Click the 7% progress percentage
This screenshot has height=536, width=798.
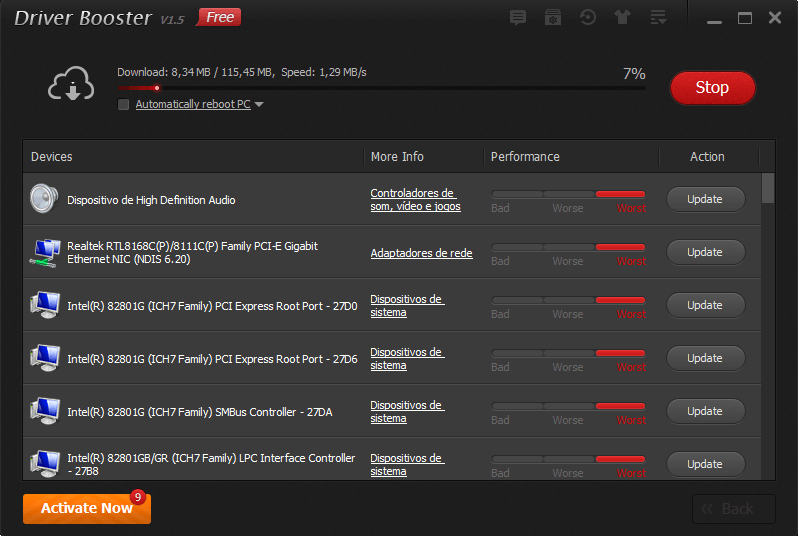tap(634, 74)
